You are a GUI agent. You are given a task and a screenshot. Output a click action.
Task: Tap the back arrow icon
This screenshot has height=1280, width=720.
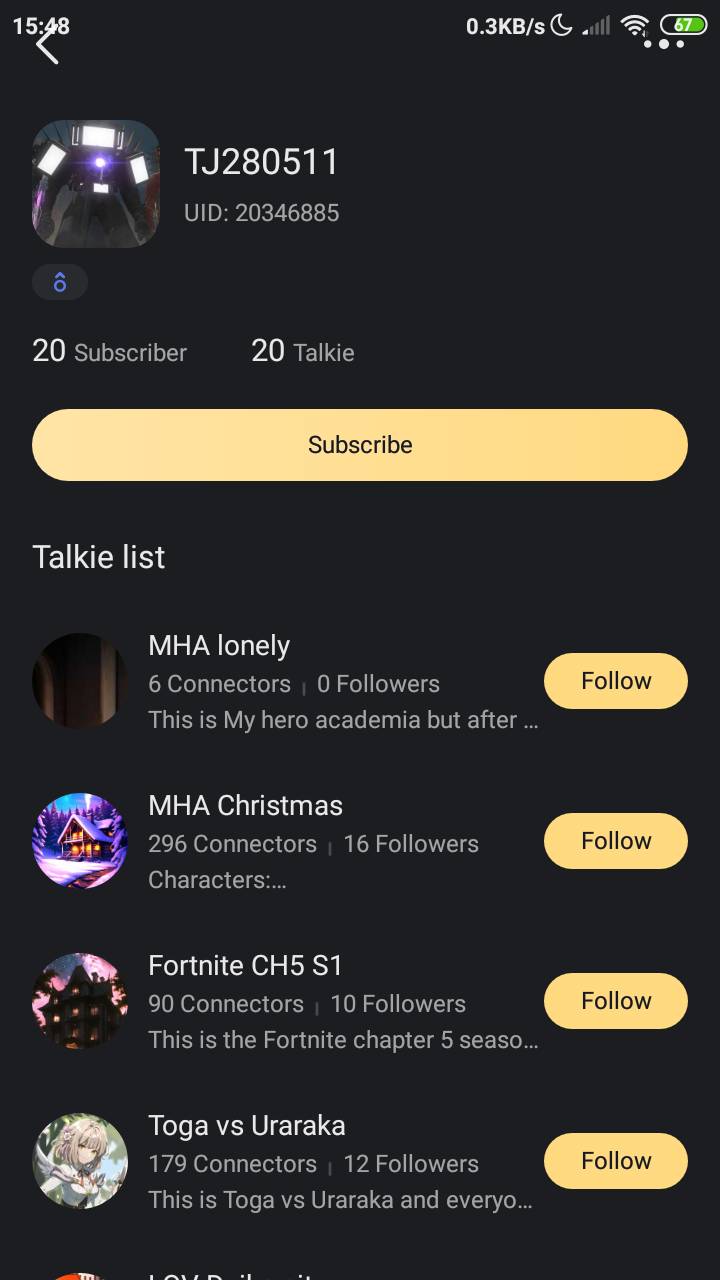(x=47, y=45)
